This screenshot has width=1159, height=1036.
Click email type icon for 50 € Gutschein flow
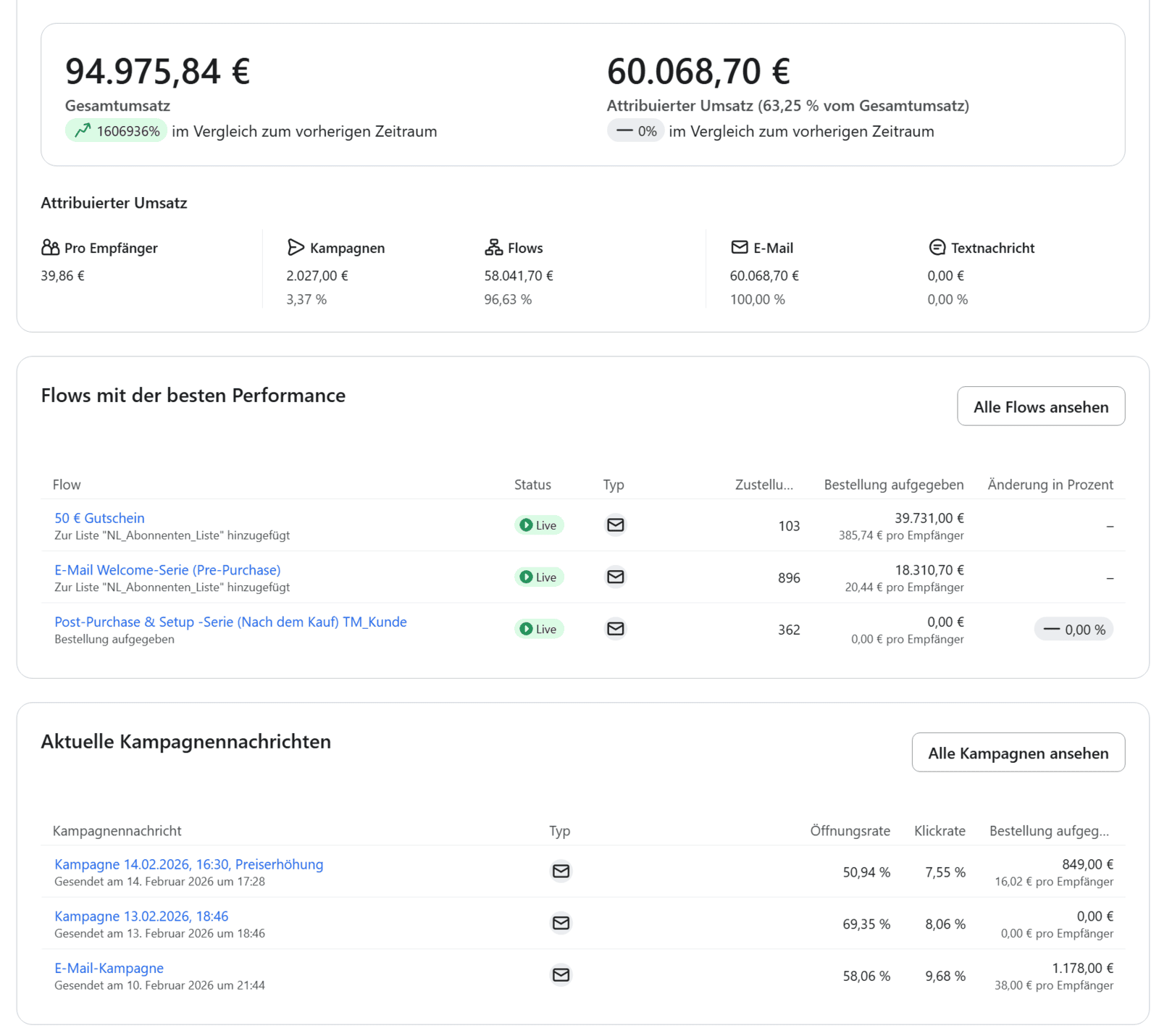click(x=615, y=525)
